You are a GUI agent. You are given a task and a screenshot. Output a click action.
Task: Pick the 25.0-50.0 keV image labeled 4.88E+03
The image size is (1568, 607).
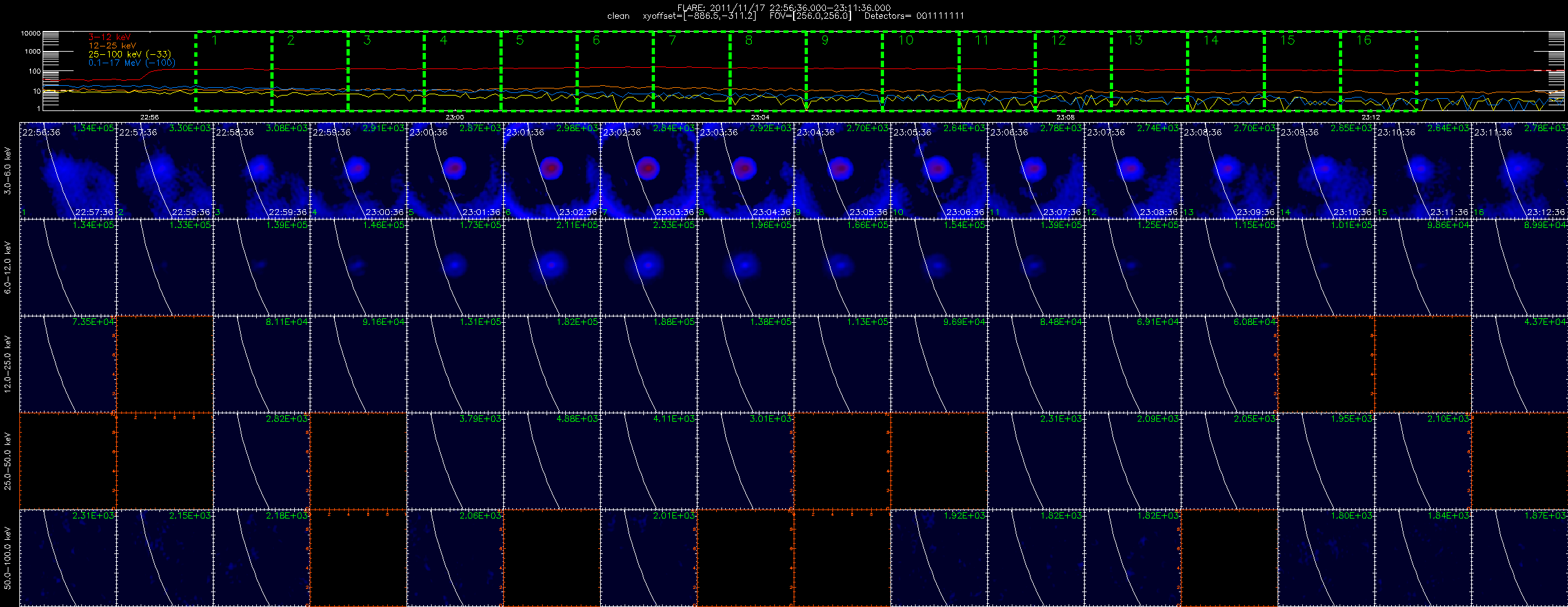[552, 461]
